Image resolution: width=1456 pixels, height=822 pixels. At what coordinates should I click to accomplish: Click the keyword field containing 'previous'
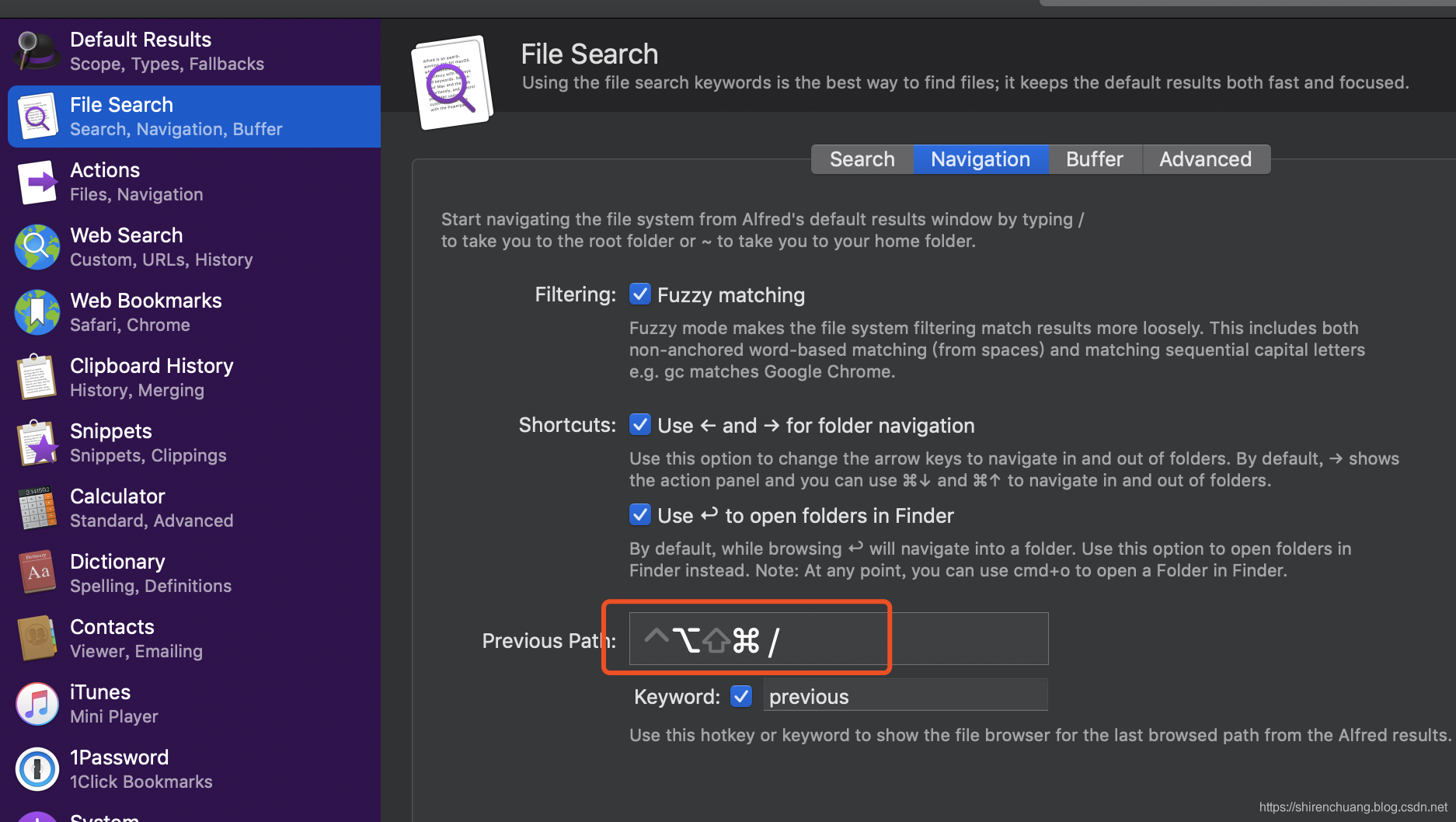(x=905, y=695)
